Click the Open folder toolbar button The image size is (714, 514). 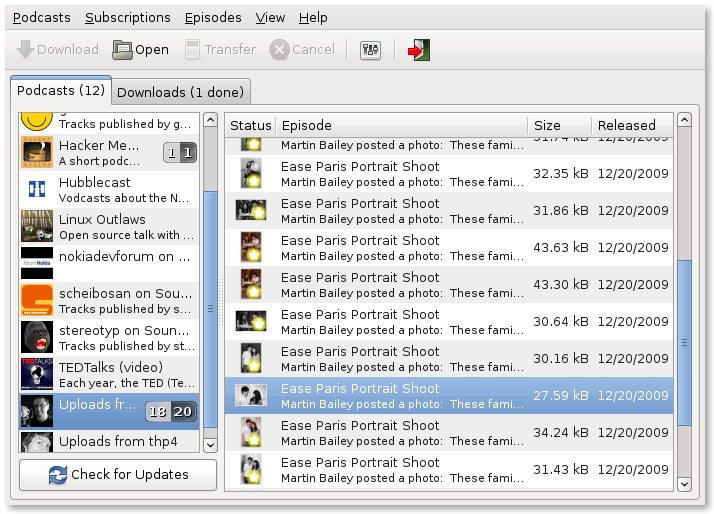141,50
